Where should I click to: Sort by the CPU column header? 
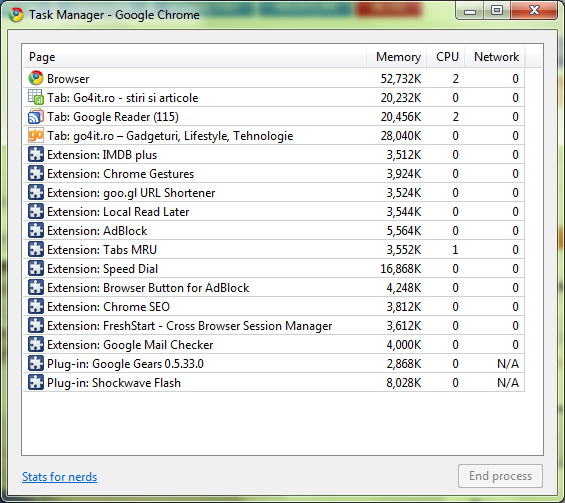pos(446,57)
